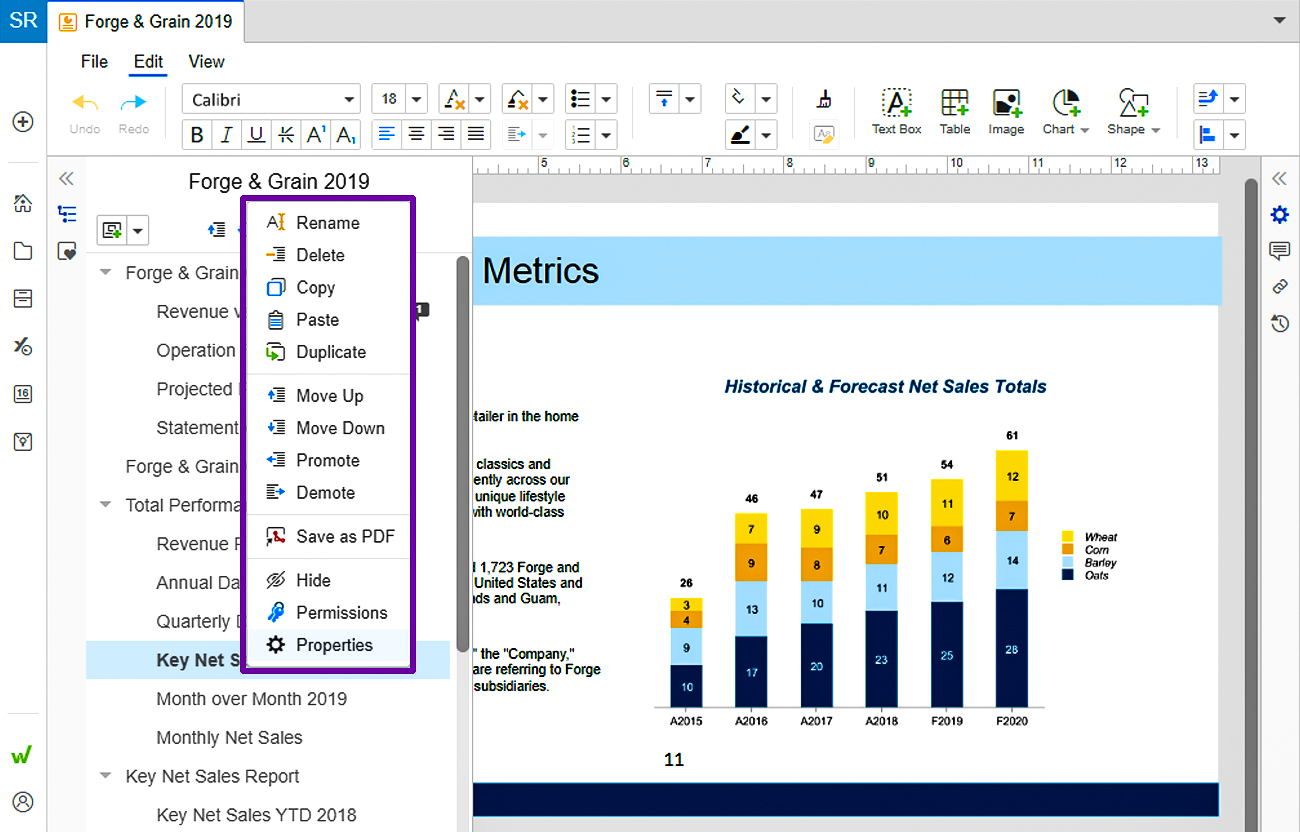
Task: Choose Properties from context menu
Action: click(x=328, y=645)
